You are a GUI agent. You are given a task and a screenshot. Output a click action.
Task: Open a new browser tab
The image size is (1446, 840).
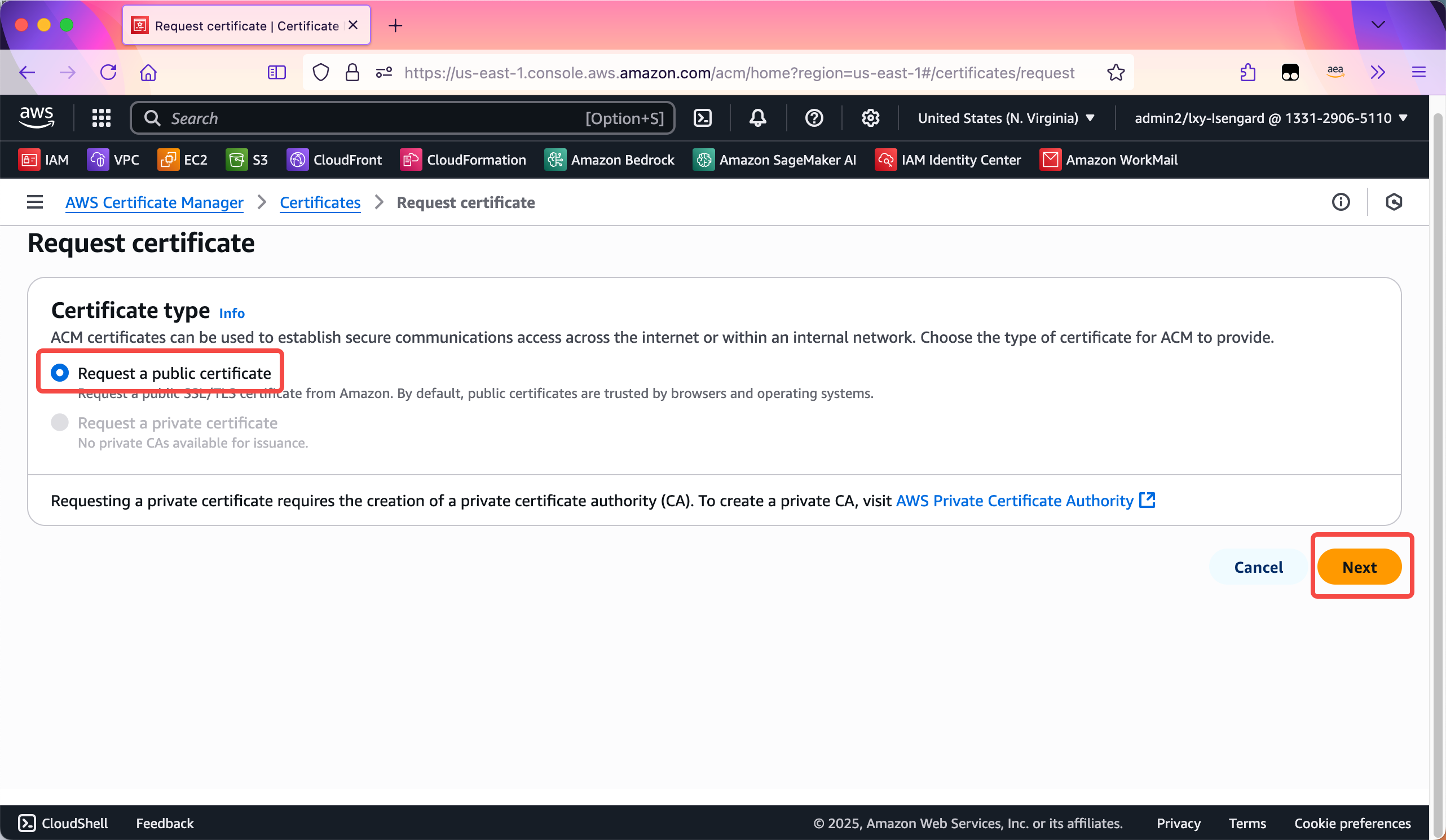coord(395,25)
